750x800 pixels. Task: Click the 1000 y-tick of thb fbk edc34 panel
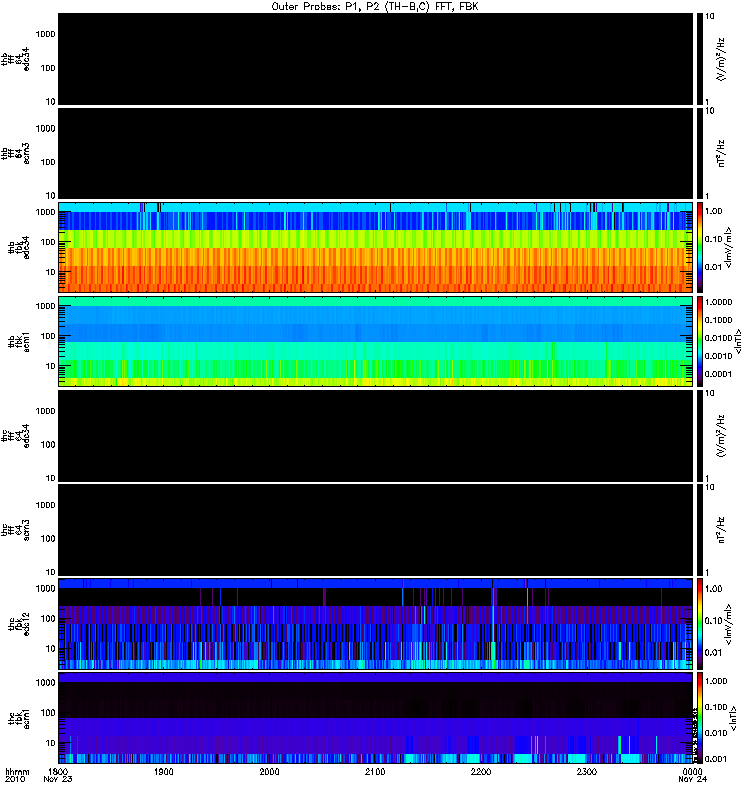45,212
